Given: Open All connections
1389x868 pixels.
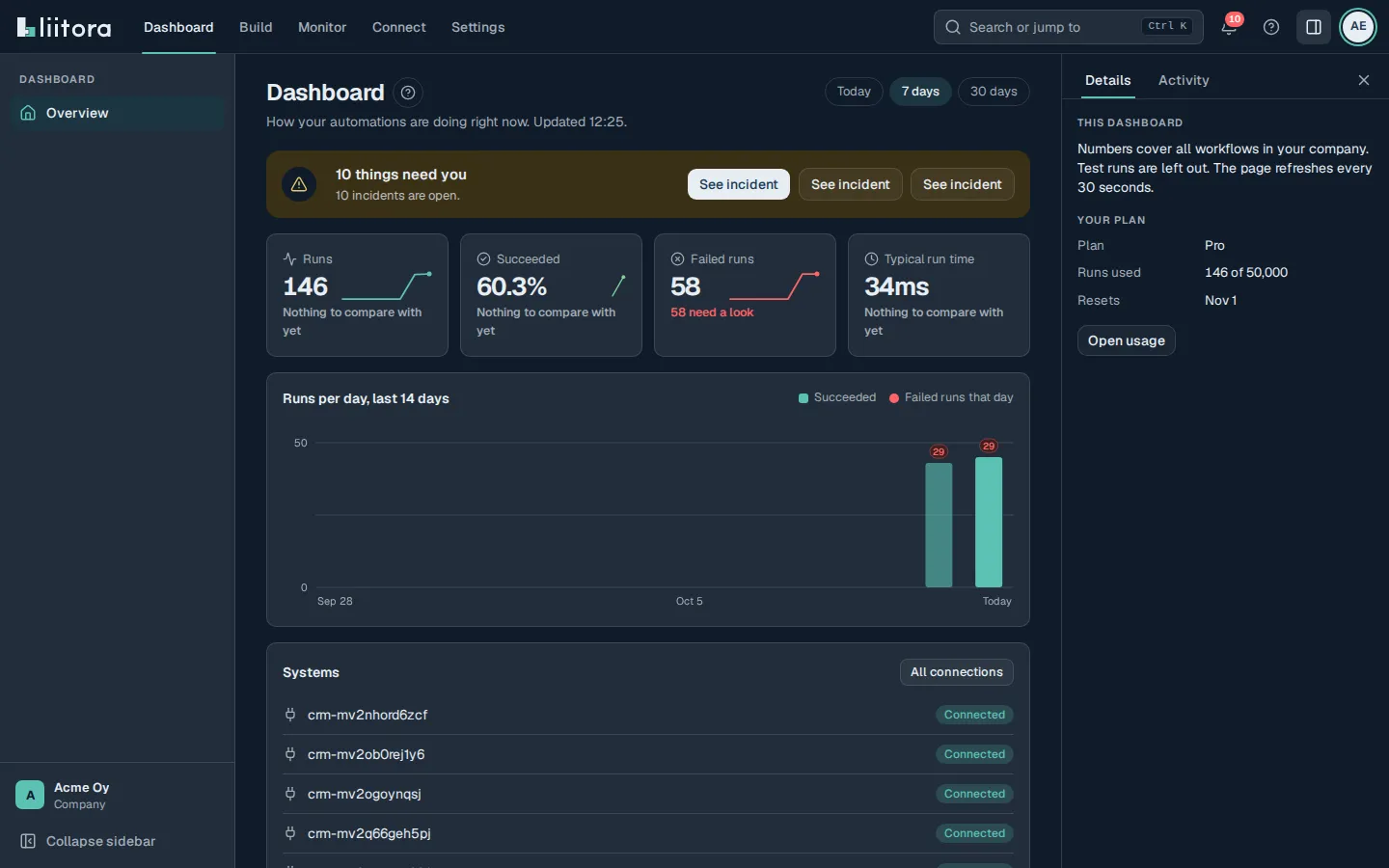Looking at the screenshot, I should click(x=957, y=672).
